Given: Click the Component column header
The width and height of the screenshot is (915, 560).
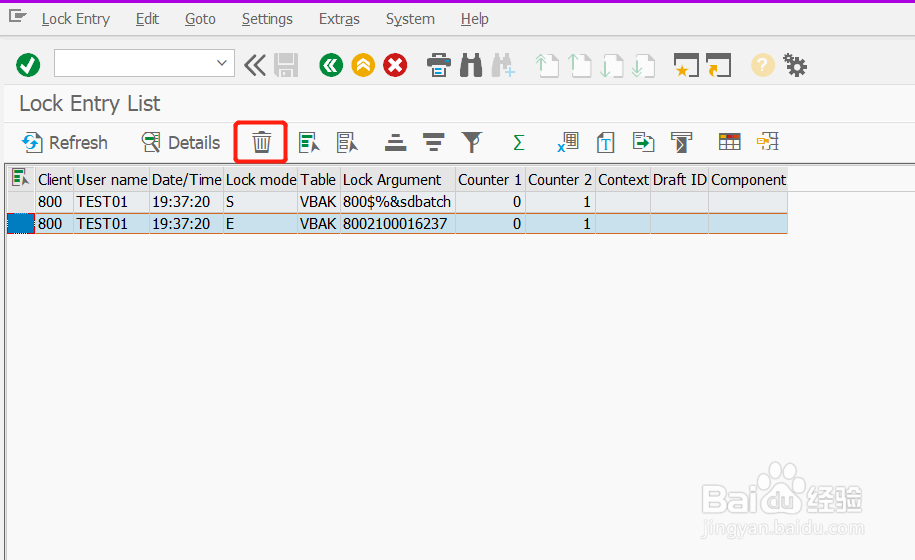Looking at the screenshot, I should tap(748, 180).
